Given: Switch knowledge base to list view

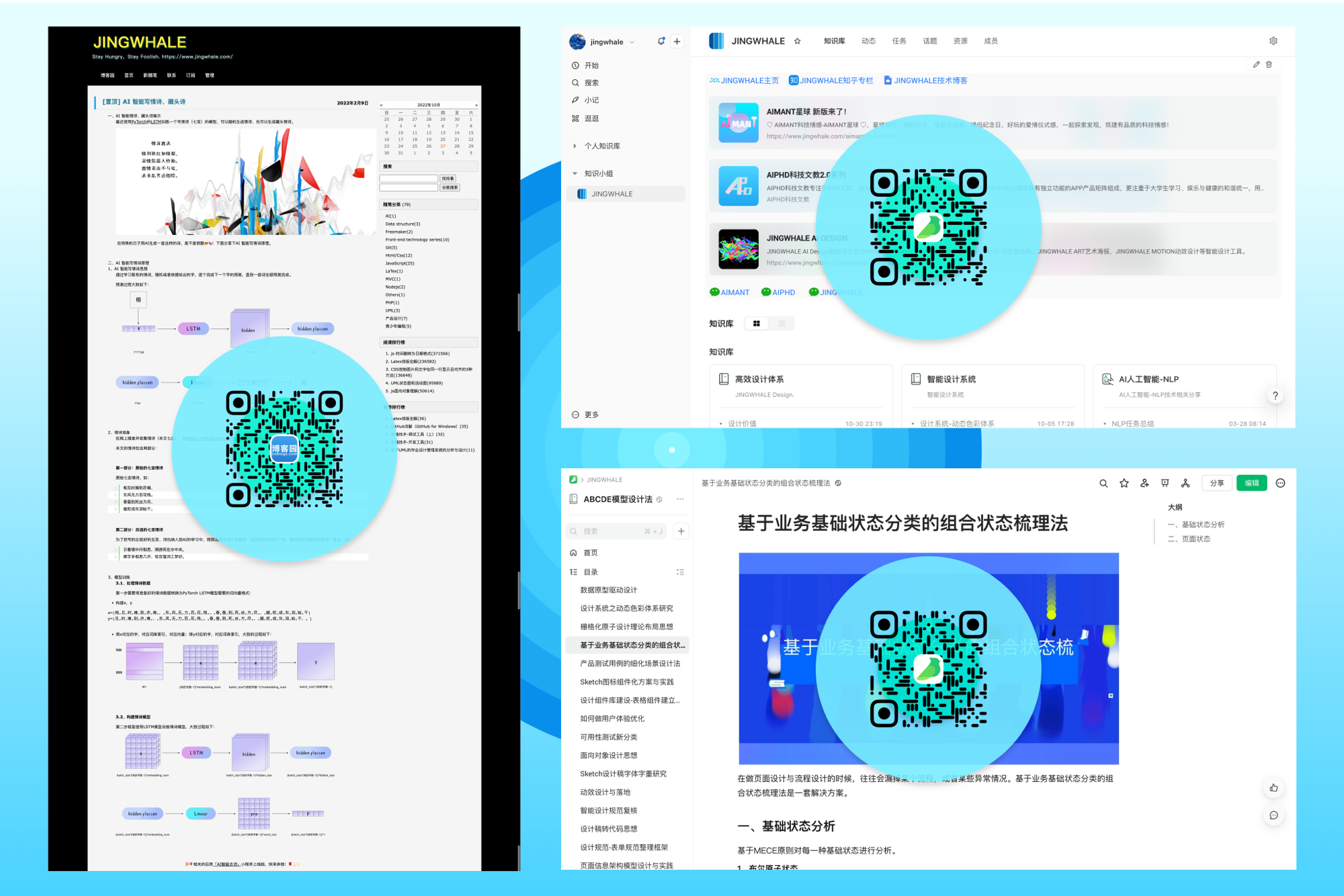Looking at the screenshot, I should (x=782, y=324).
